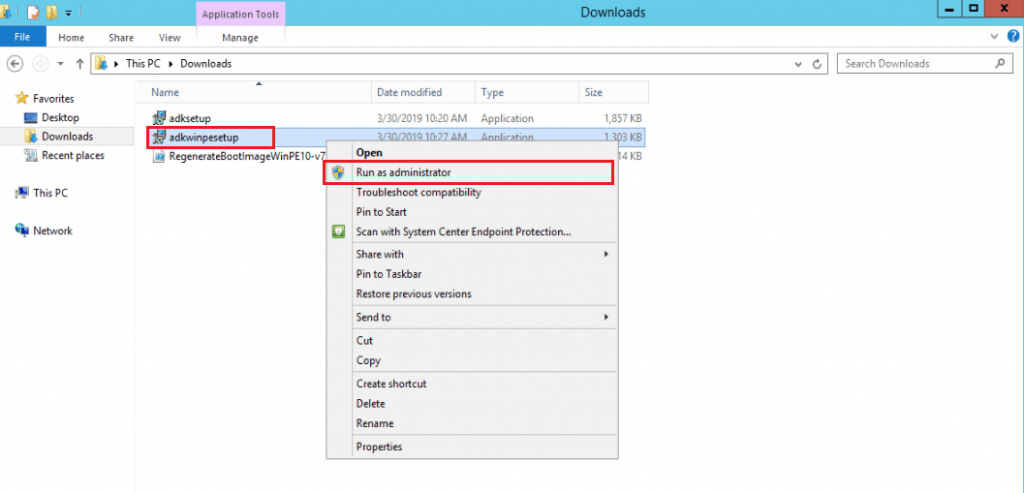Sort by the Date modified column header
Screen dimensions: 1024x493
tap(424, 93)
